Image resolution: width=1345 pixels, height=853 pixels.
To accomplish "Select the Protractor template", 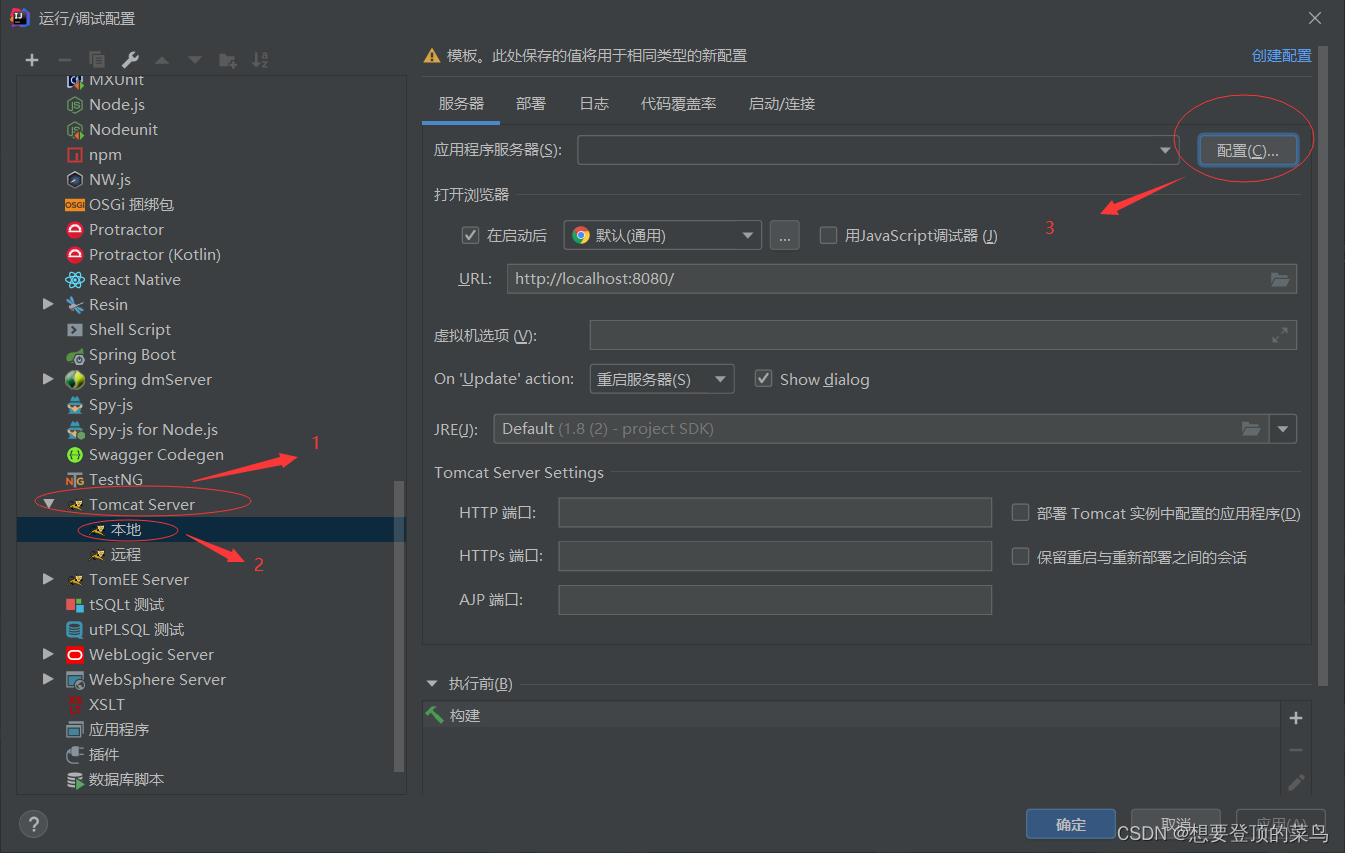I will [126, 229].
